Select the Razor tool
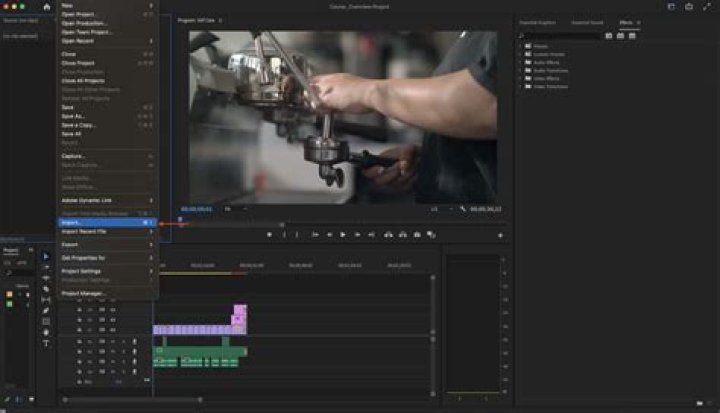This screenshot has height=413, width=720. [46, 289]
